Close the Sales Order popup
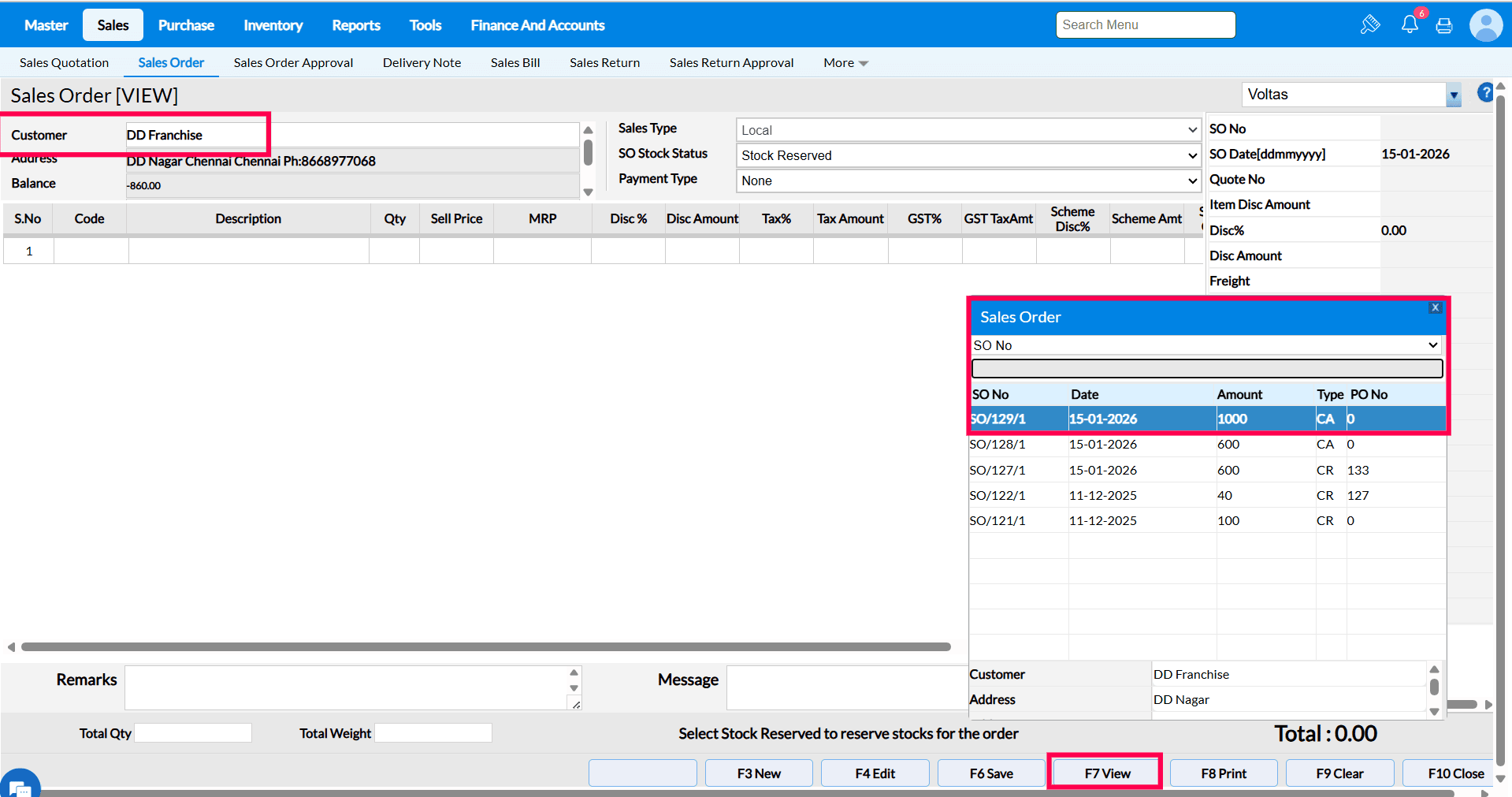Screen dimensions: 1512x797 pyautogui.click(x=1435, y=307)
